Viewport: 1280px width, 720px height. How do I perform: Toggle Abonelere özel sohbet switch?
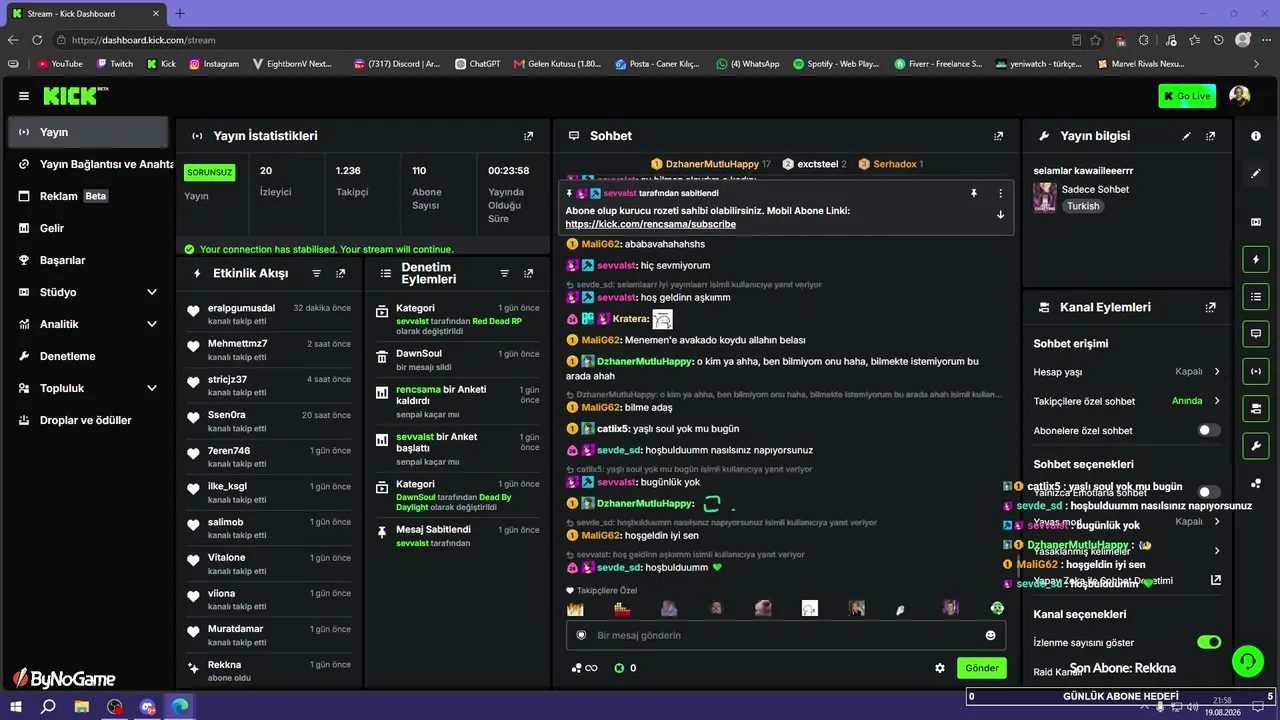pos(1209,430)
